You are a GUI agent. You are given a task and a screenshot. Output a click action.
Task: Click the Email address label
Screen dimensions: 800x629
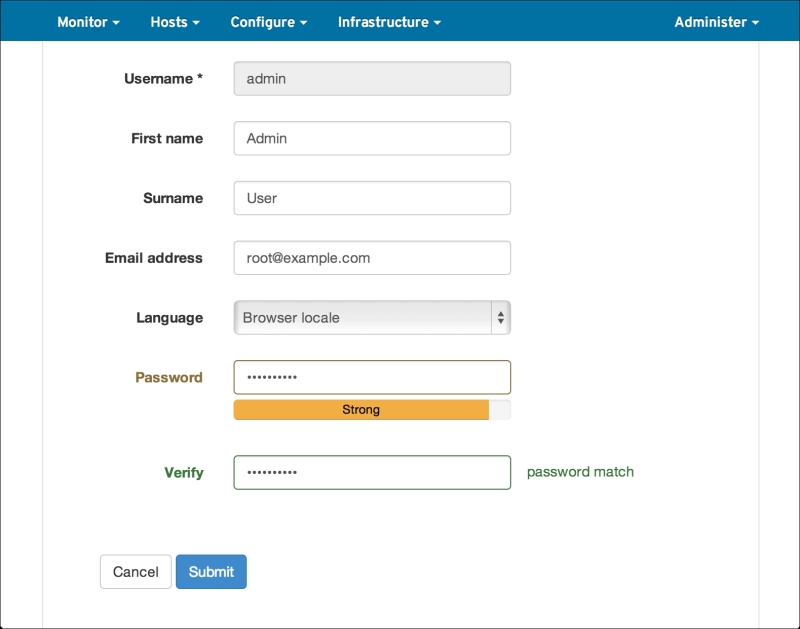153,258
